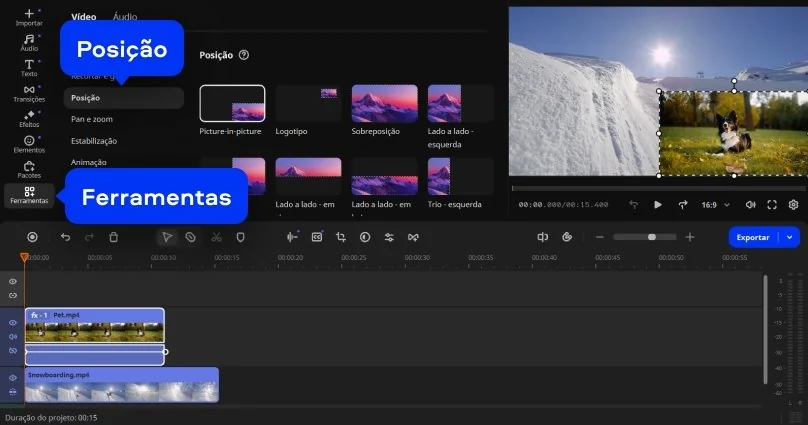Open the Ferramentas sidebar panel
This screenshot has width=808, height=425.
pyautogui.click(x=29, y=194)
